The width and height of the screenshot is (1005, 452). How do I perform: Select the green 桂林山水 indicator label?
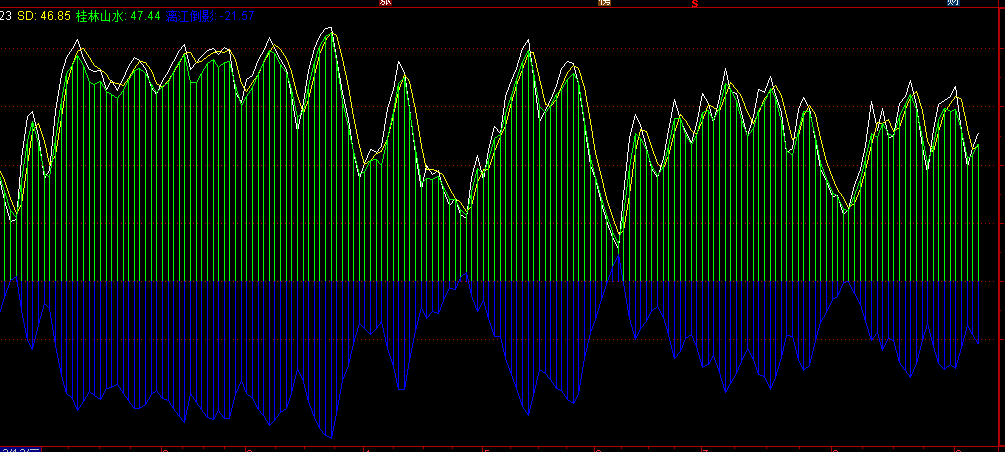[x=101, y=17]
